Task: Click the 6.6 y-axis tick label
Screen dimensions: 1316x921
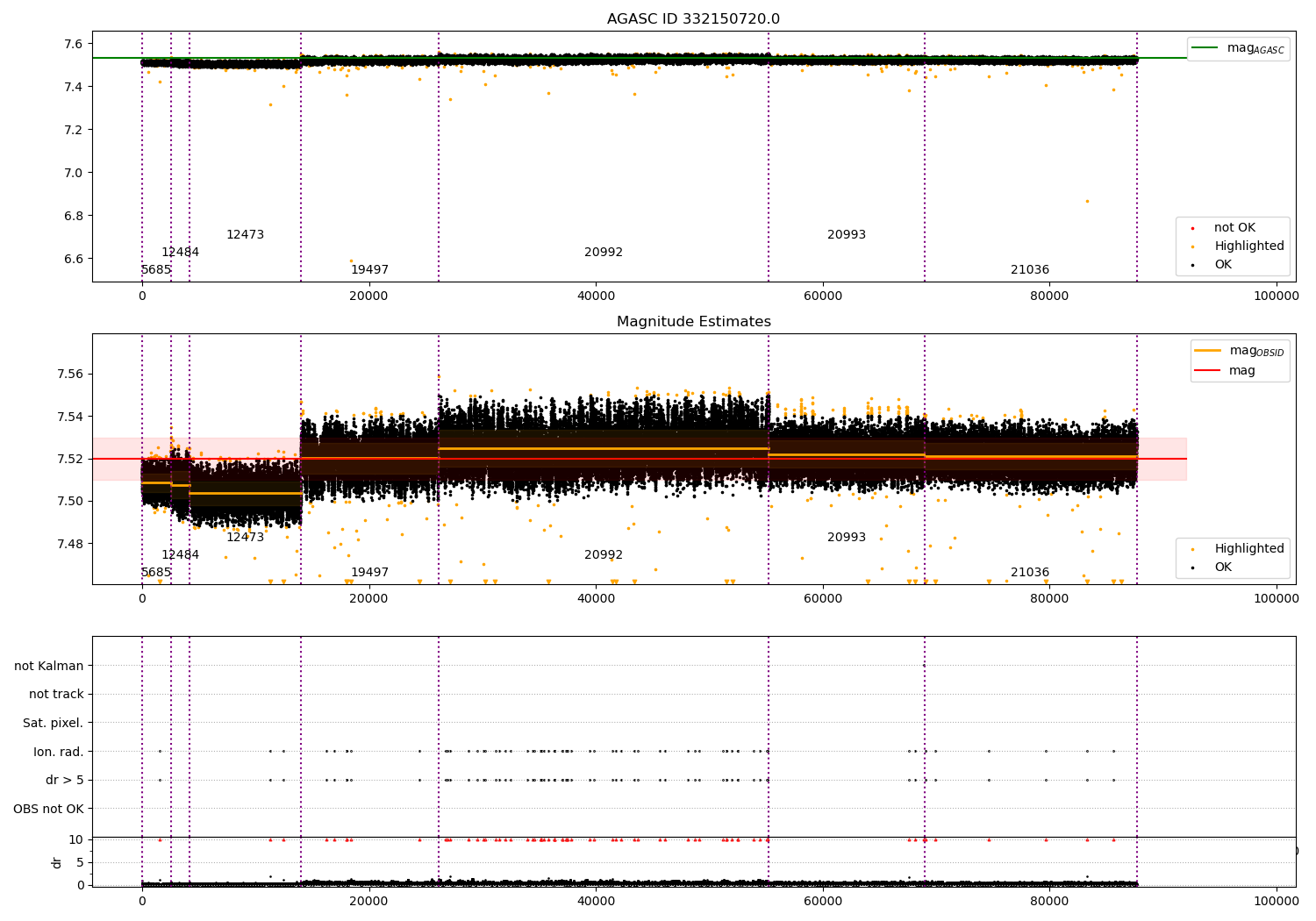Action: [75, 260]
